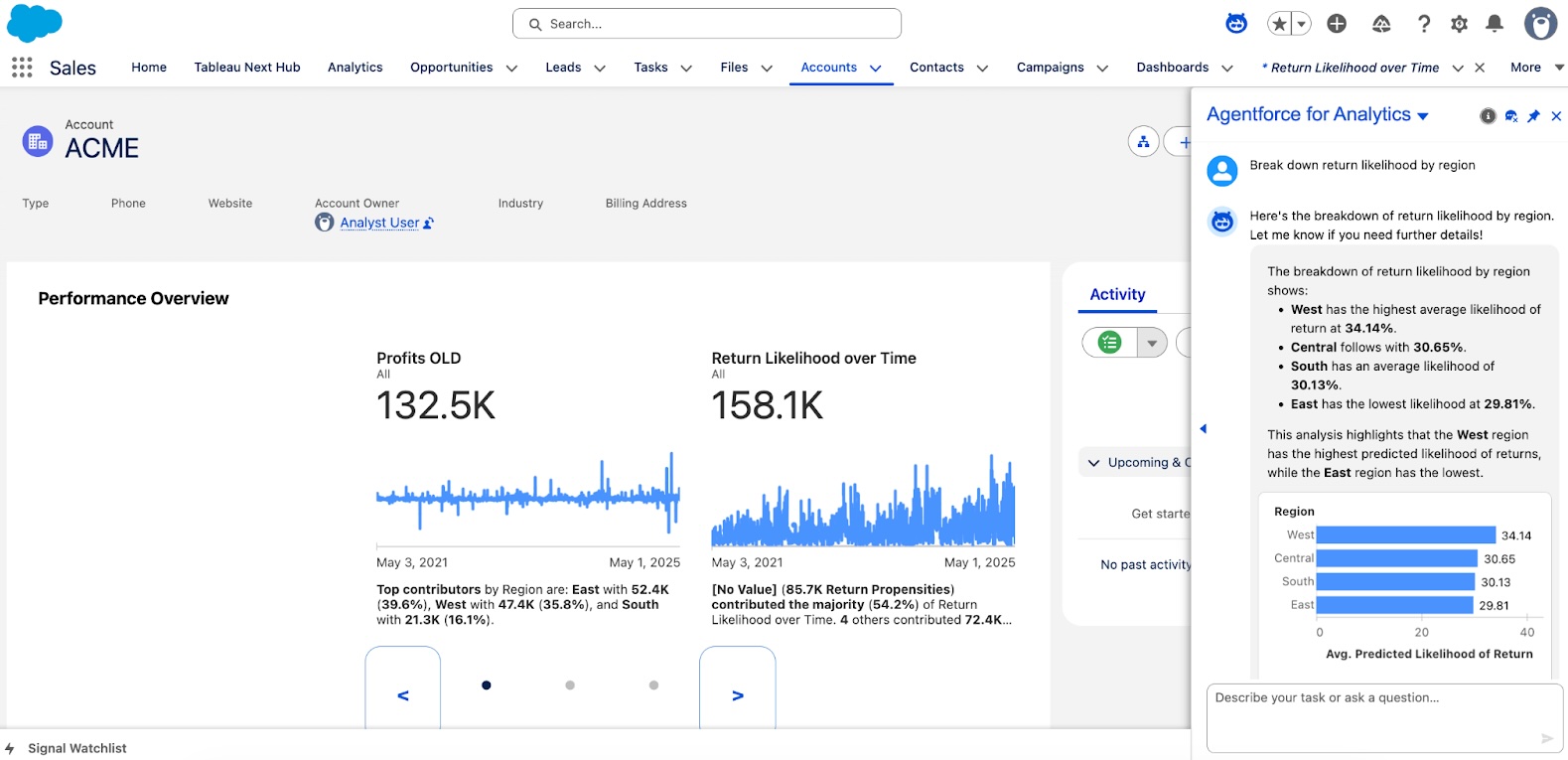Switch to the Analytics tab
This screenshot has width=1568, height=760.
[x=355, y=68]
